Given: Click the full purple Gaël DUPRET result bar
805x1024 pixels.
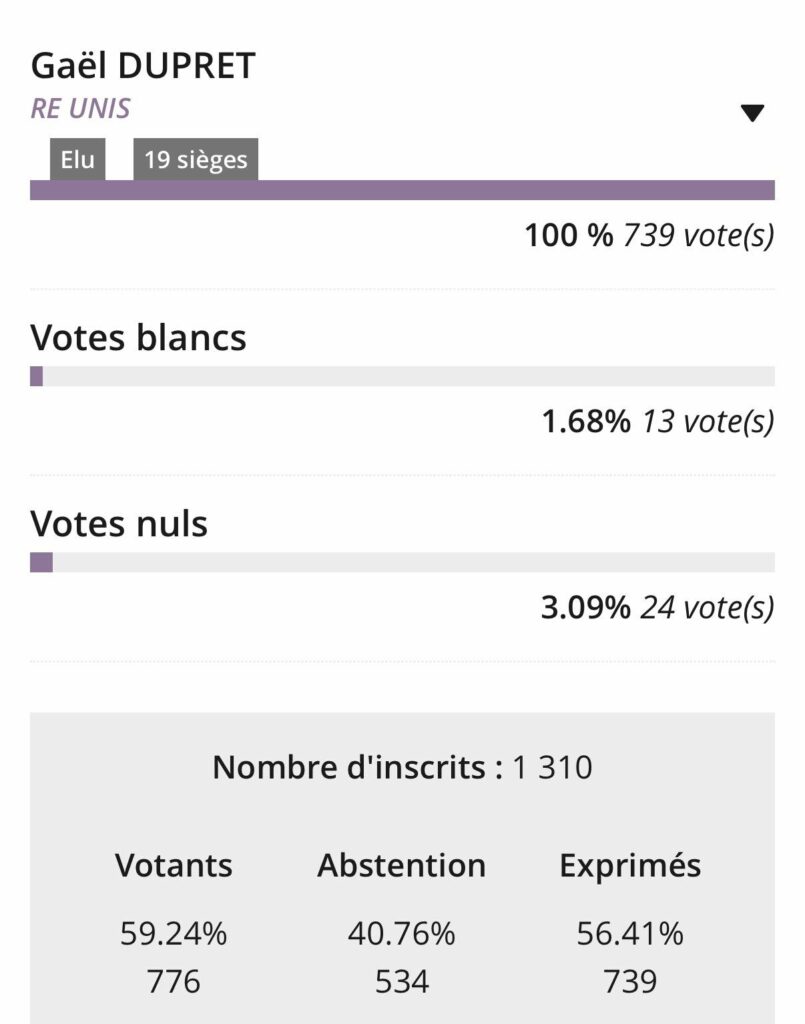Looking at the screenshot, I should [x=402, y=190].
